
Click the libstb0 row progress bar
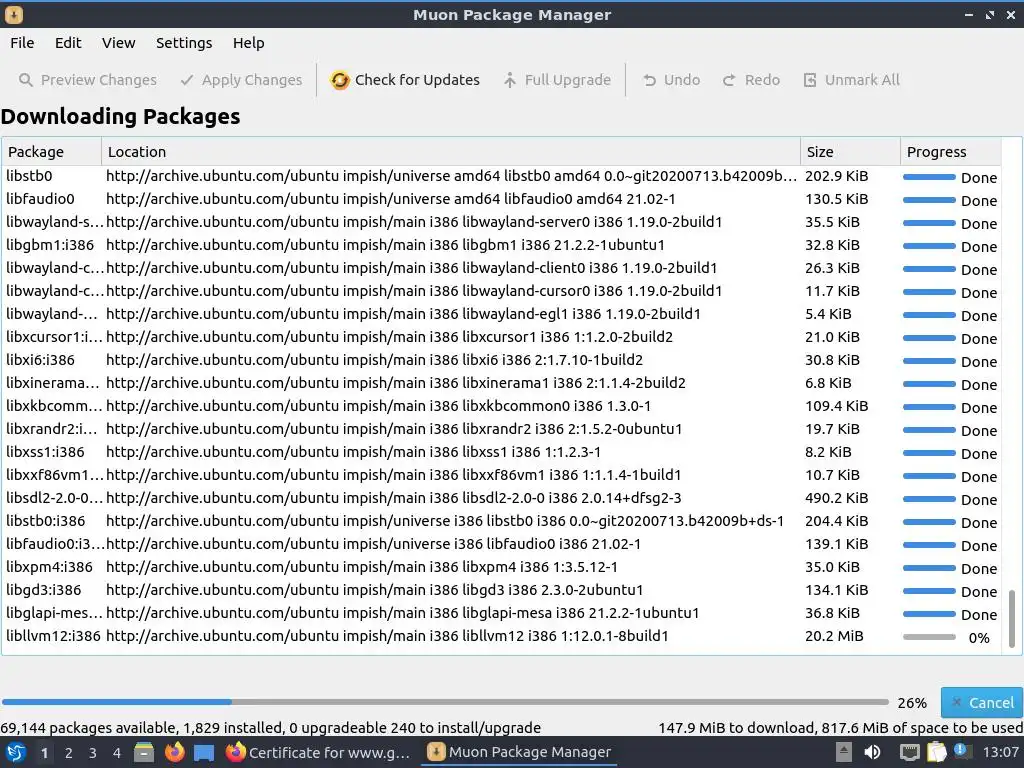tap(929, 177)
